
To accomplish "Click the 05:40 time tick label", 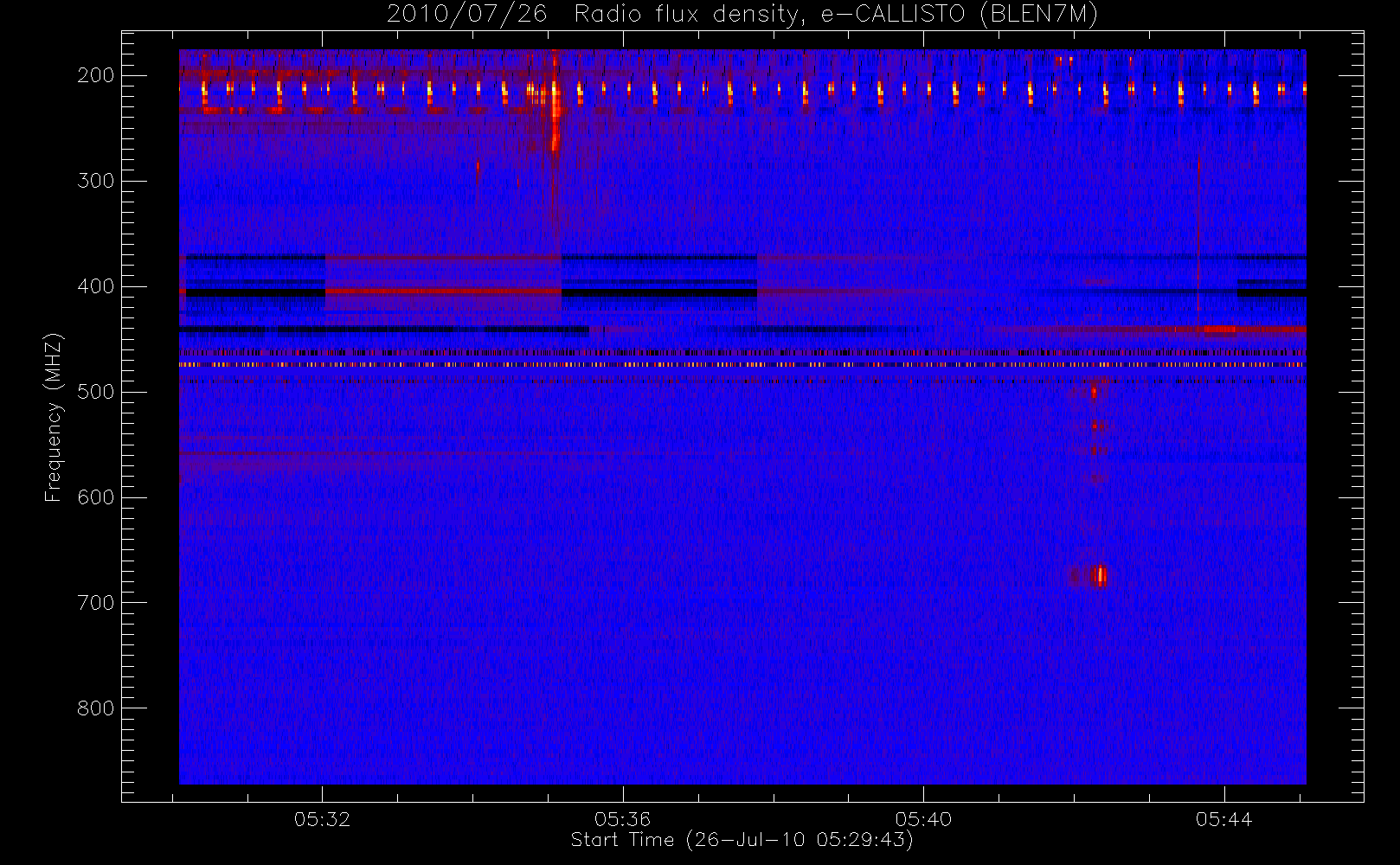I will coord(923,819).
